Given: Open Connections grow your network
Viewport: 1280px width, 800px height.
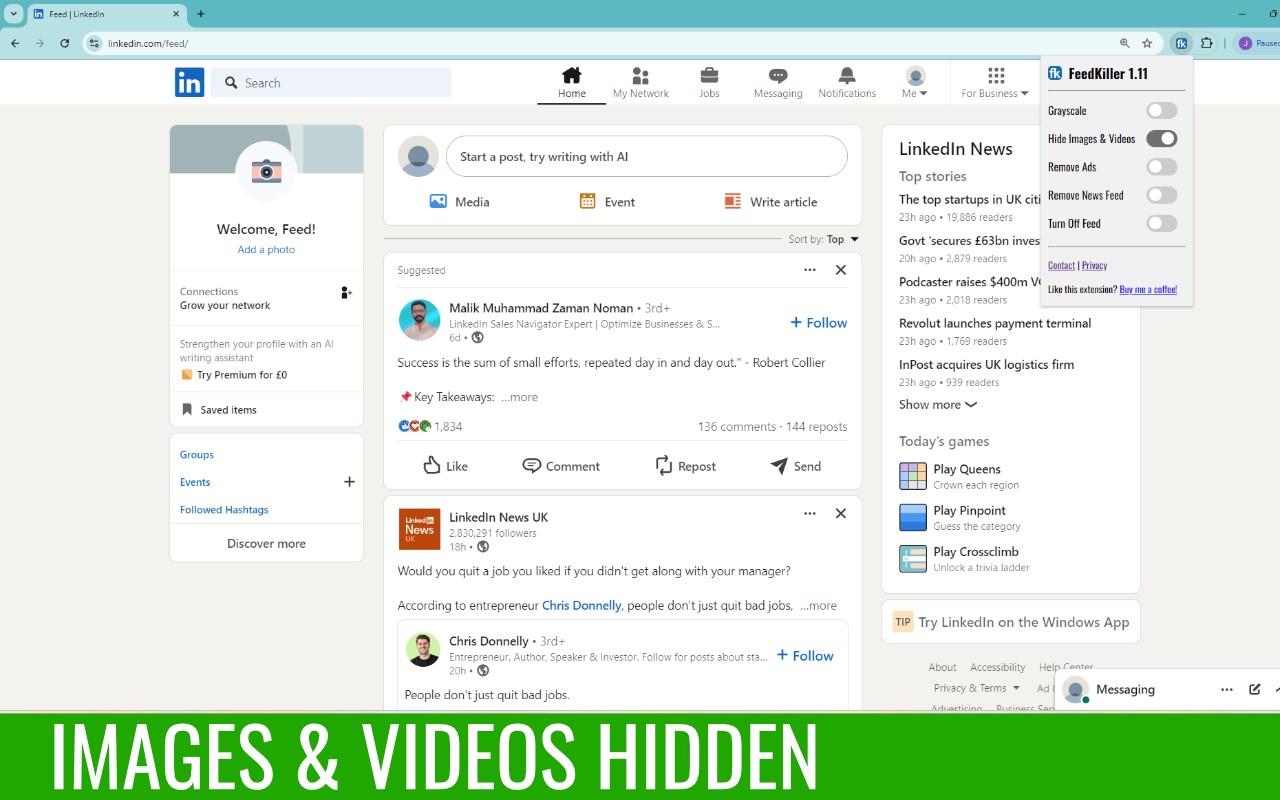Looking at the screenshot, I should 266,298.
